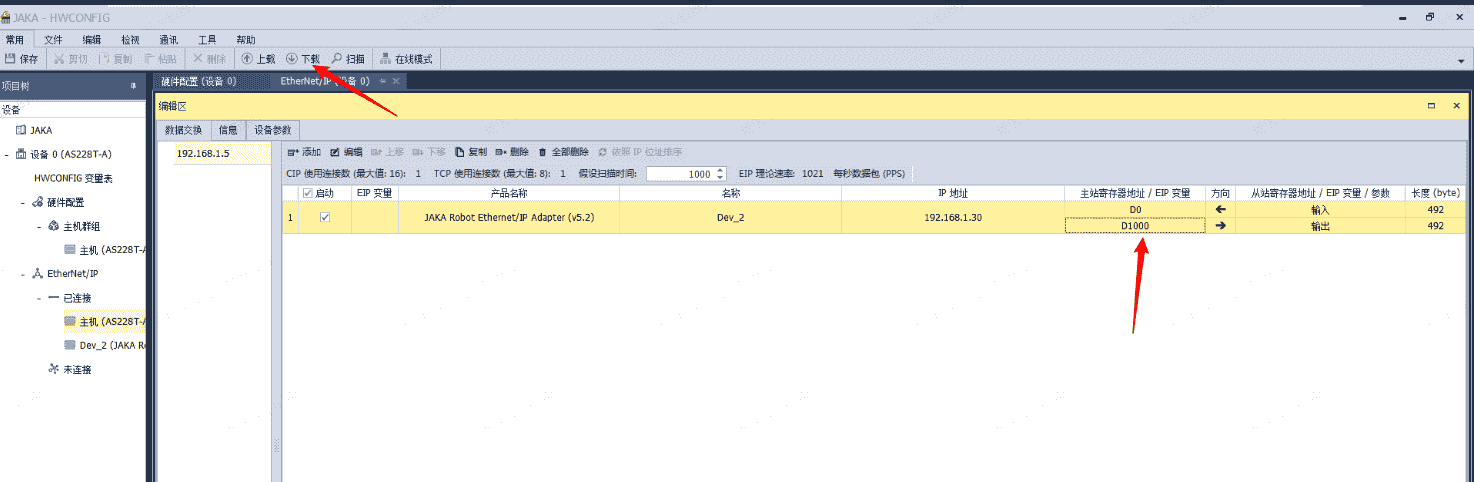This screenshot has height=482, width=1474.
Task: Click 全部删除 to delete all entries
Action: tap(563, 152)
